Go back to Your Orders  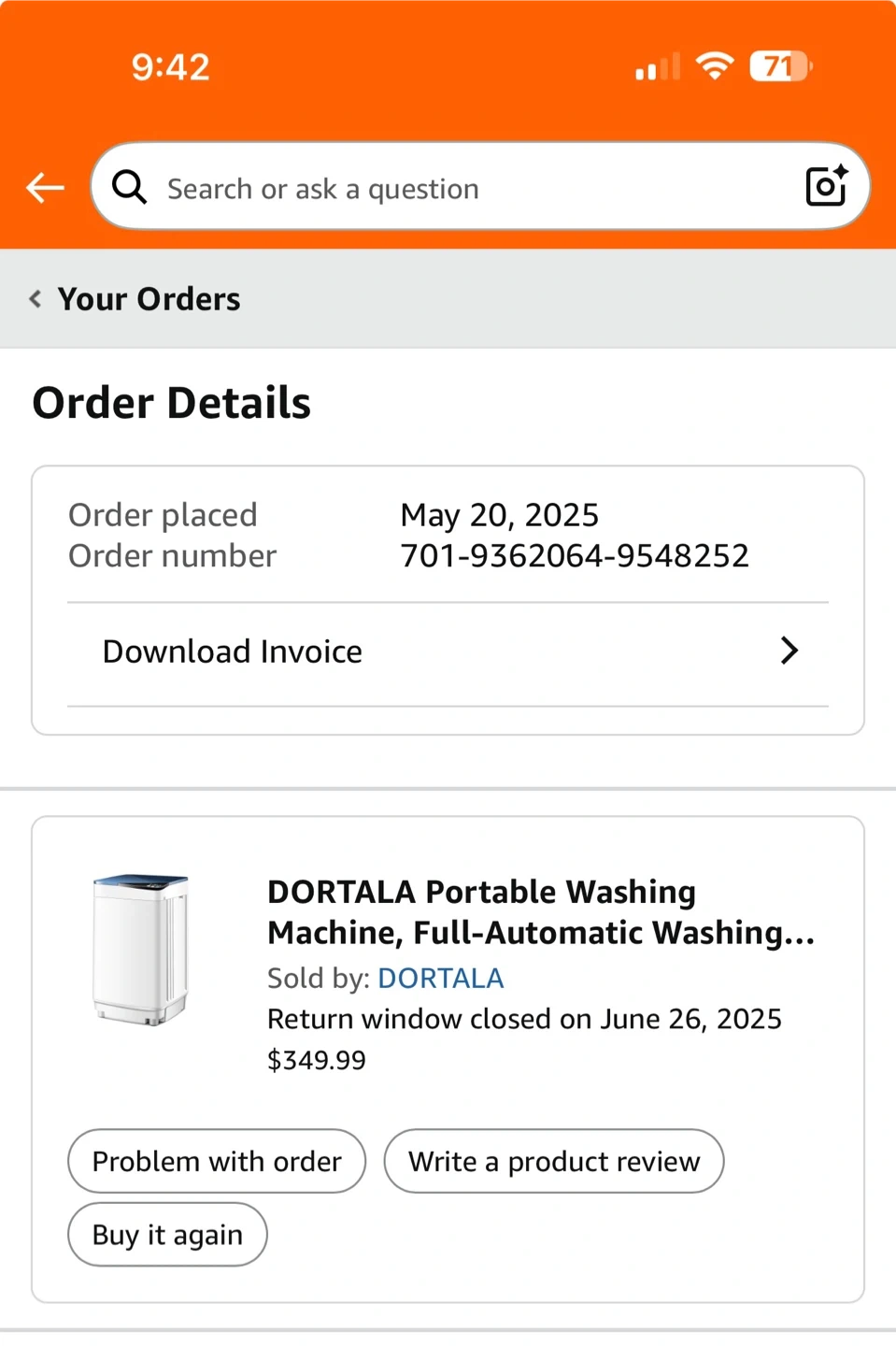(x=149, y=299)
